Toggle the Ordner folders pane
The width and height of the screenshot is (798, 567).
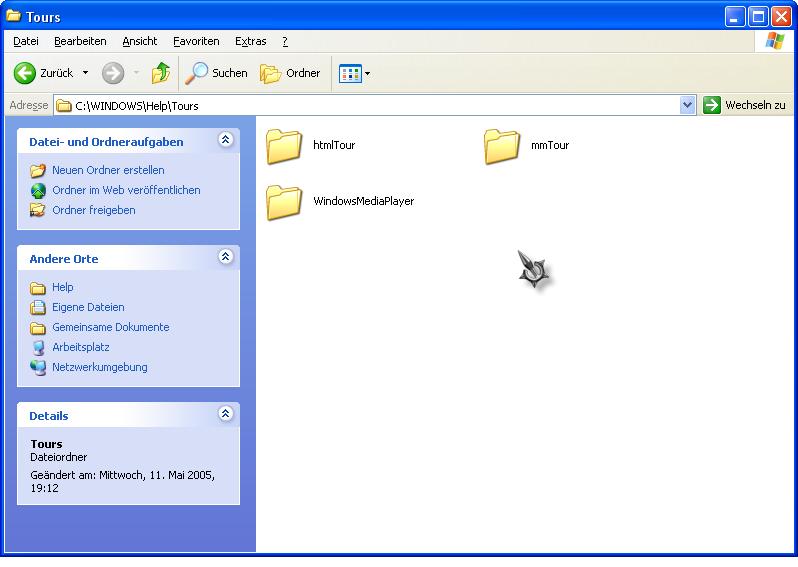click(291, 73)
